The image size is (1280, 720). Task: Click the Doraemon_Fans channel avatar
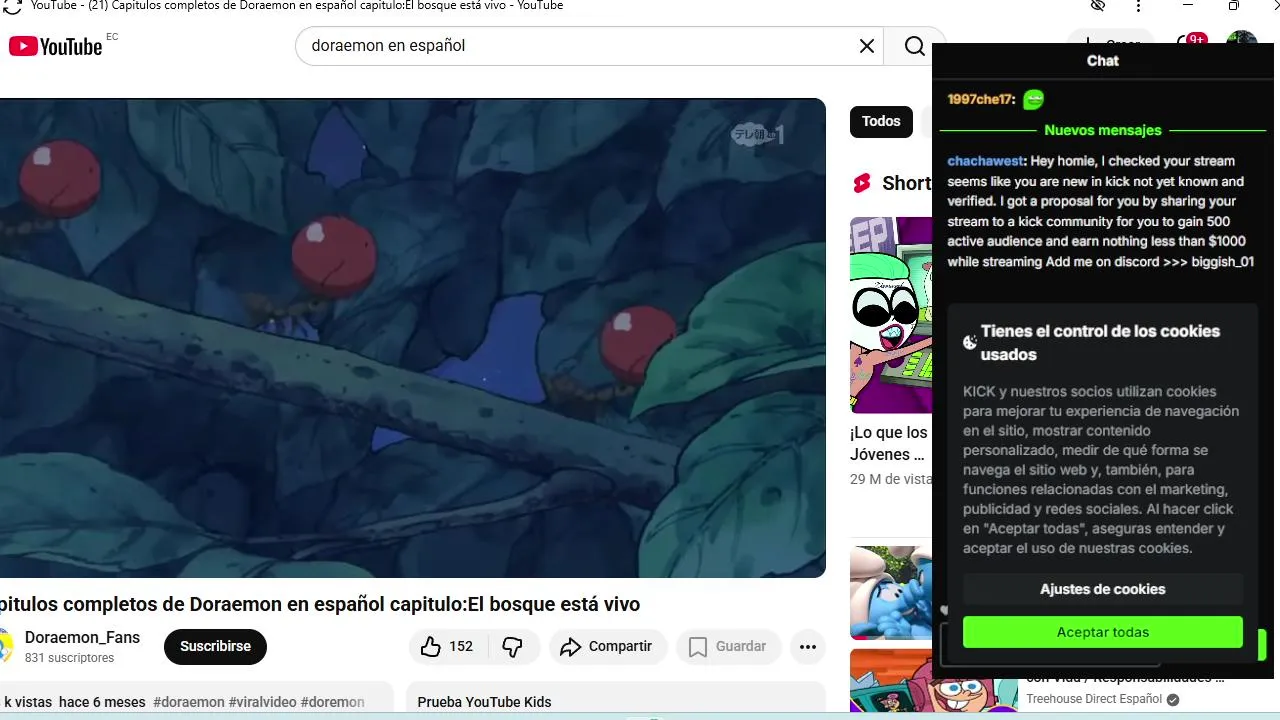[x=5, y=647]
